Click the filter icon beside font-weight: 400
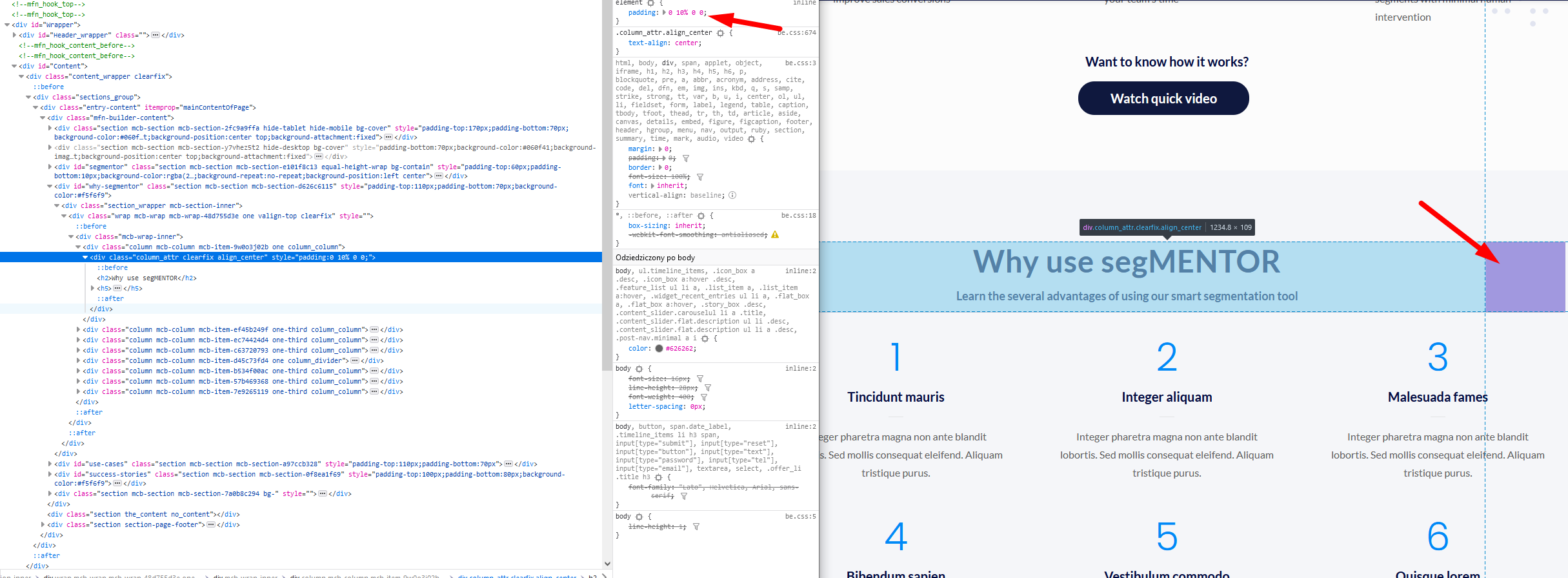 pyautogui.click(x=704, y=397)
